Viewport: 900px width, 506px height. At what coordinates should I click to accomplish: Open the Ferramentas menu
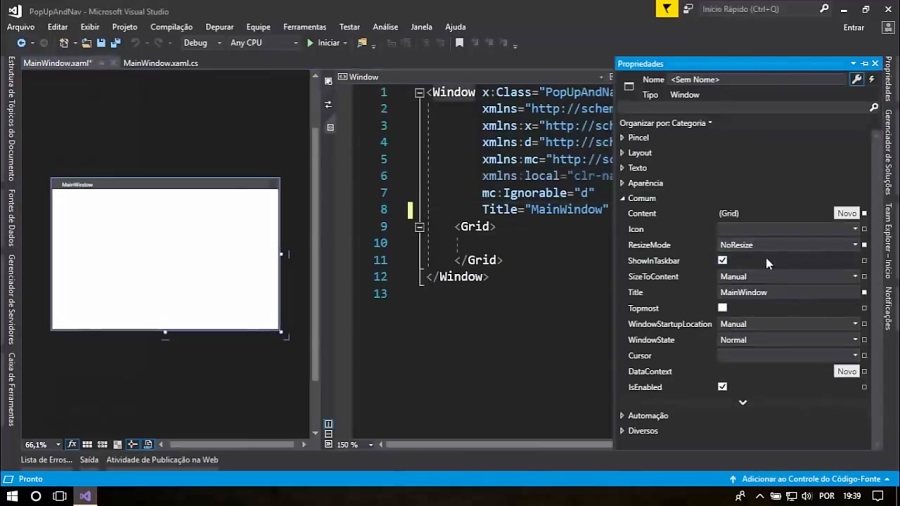(x=304, y=27)
